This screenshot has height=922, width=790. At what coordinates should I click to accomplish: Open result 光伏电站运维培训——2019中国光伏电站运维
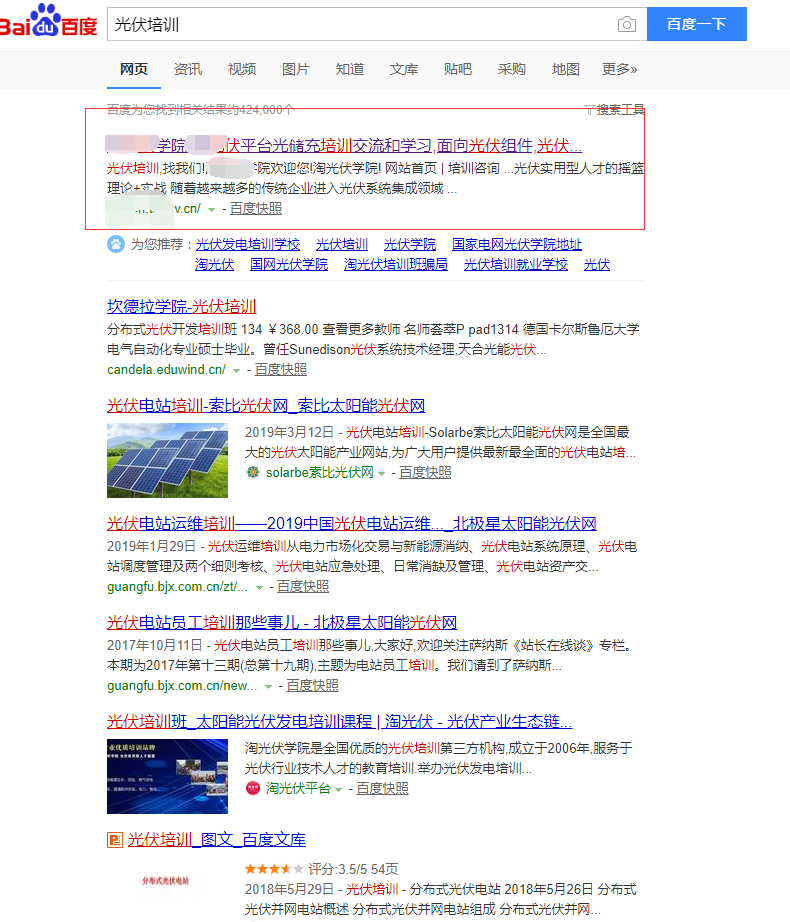click(x=352, y=523)
